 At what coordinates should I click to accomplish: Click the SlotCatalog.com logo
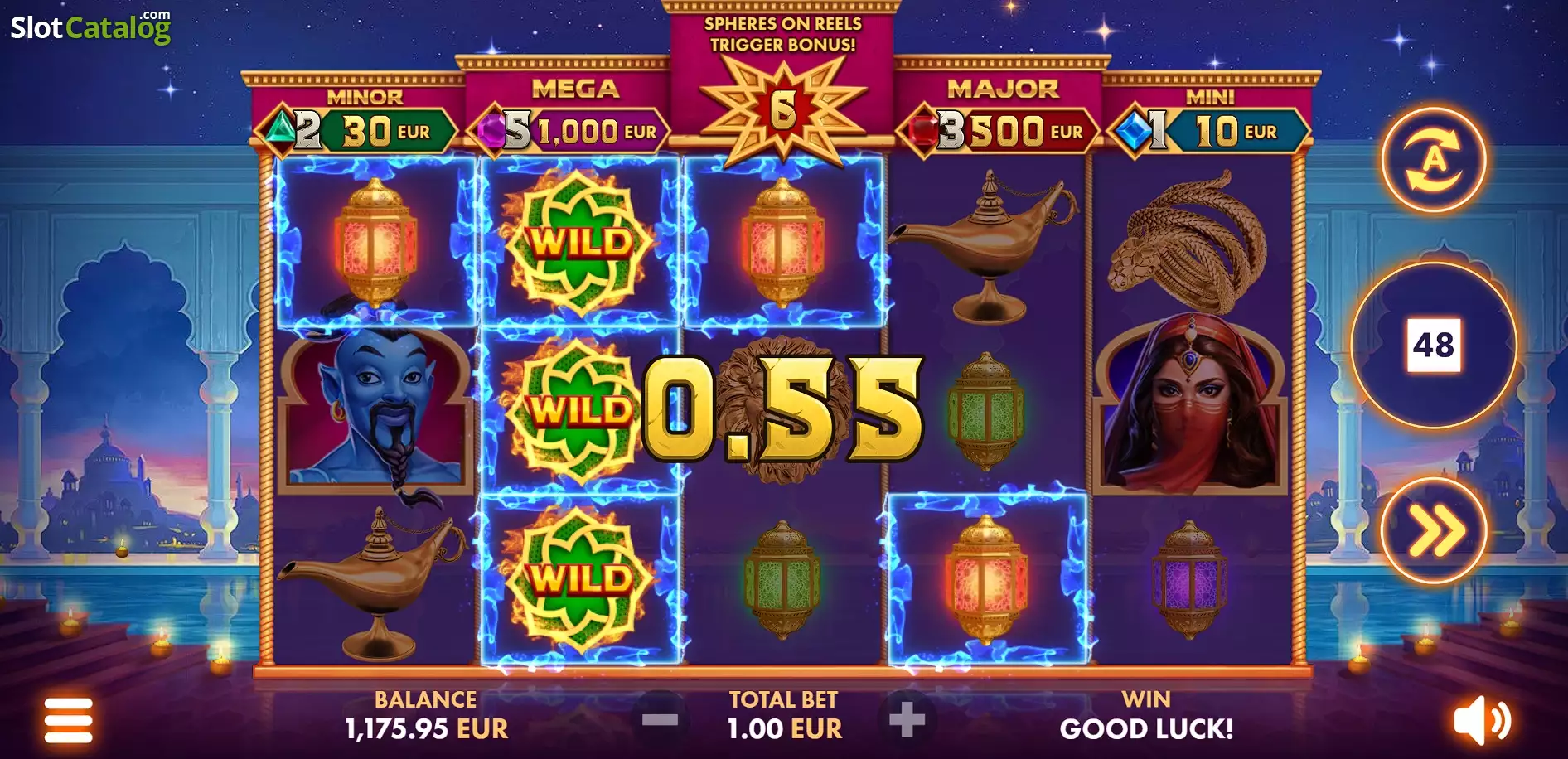tap(90, 27)
